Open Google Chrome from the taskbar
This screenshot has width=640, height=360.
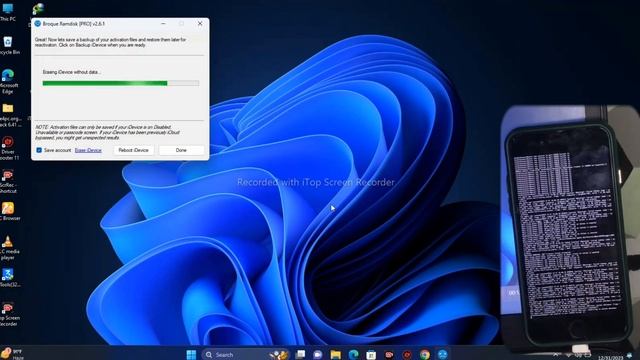click(425, 354)
